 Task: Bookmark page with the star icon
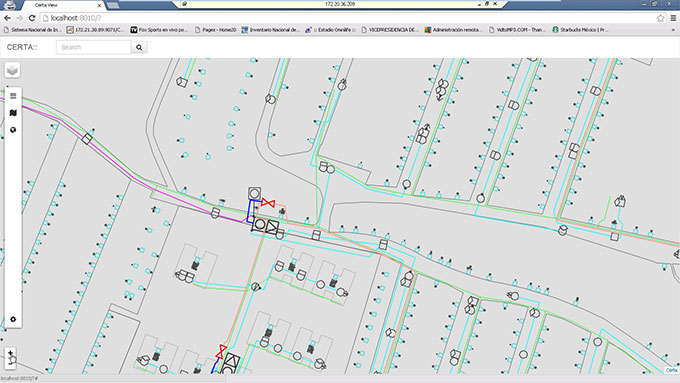pos(660,18)
